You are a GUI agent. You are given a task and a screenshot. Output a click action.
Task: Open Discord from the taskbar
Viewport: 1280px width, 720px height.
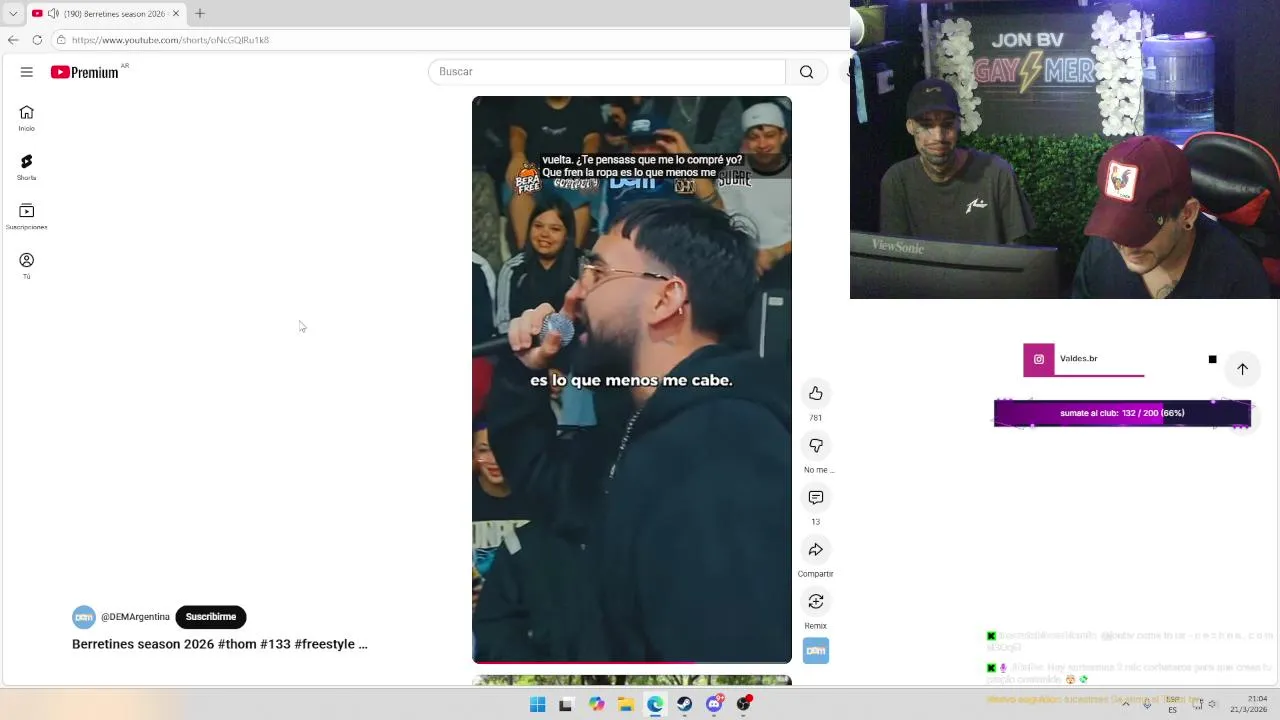714,704
